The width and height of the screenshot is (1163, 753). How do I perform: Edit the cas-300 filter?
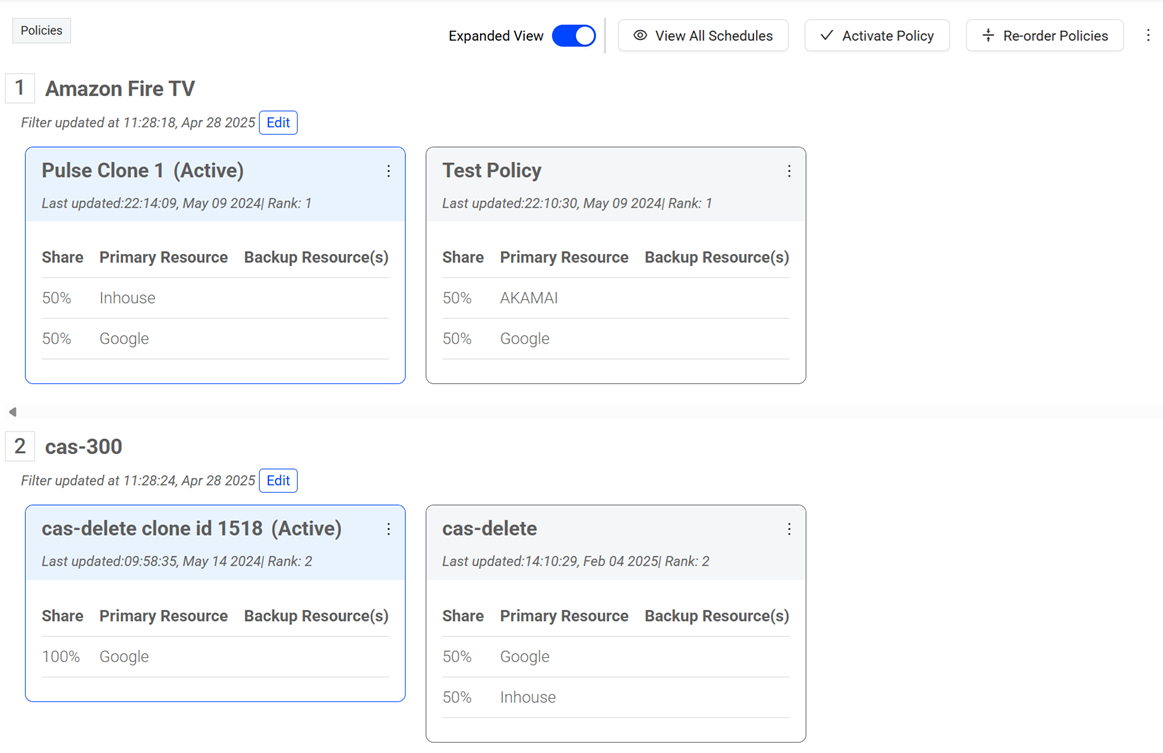pos(278,480)
